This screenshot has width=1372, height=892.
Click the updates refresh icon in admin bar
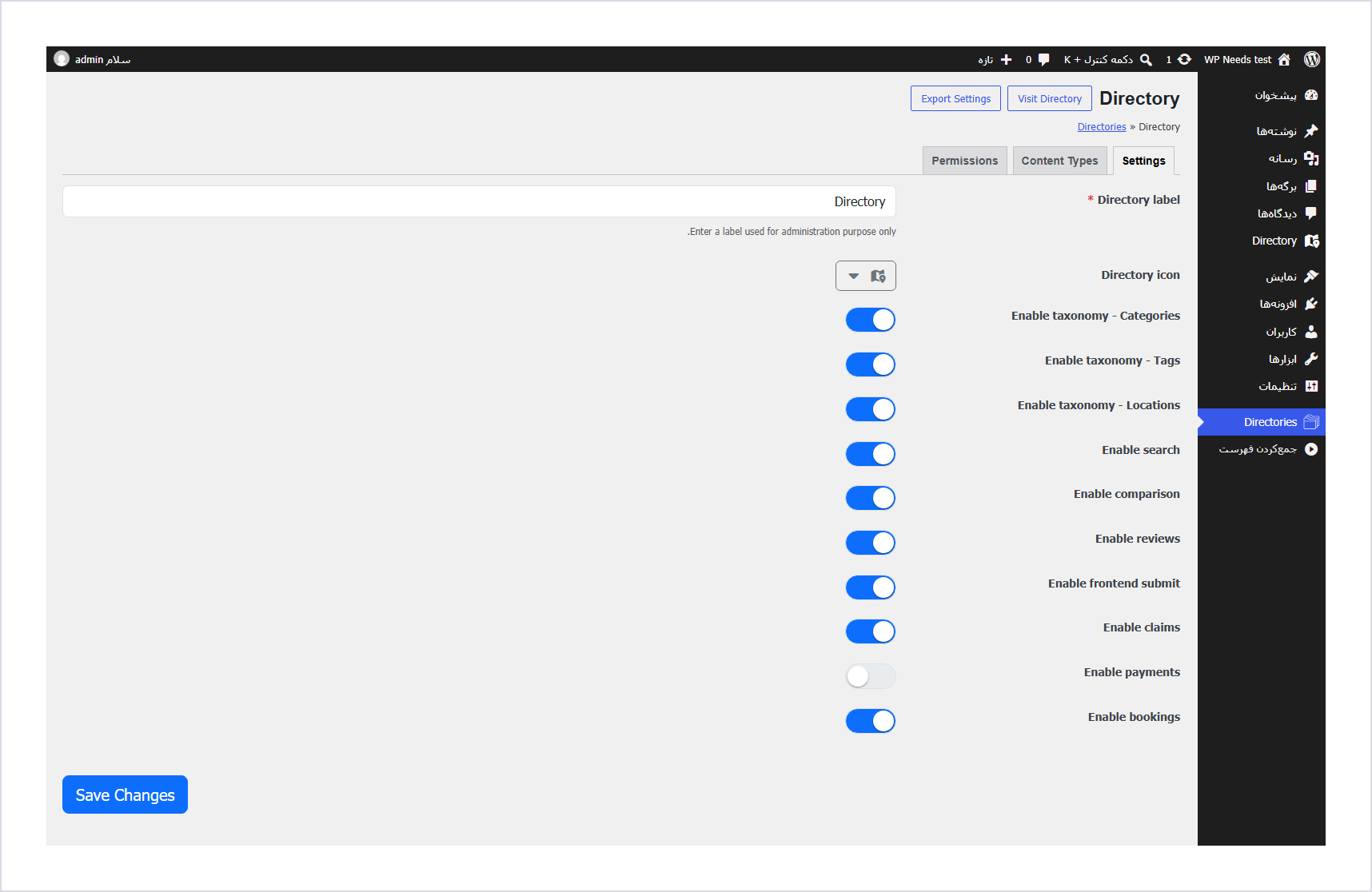coord(1184,60)
